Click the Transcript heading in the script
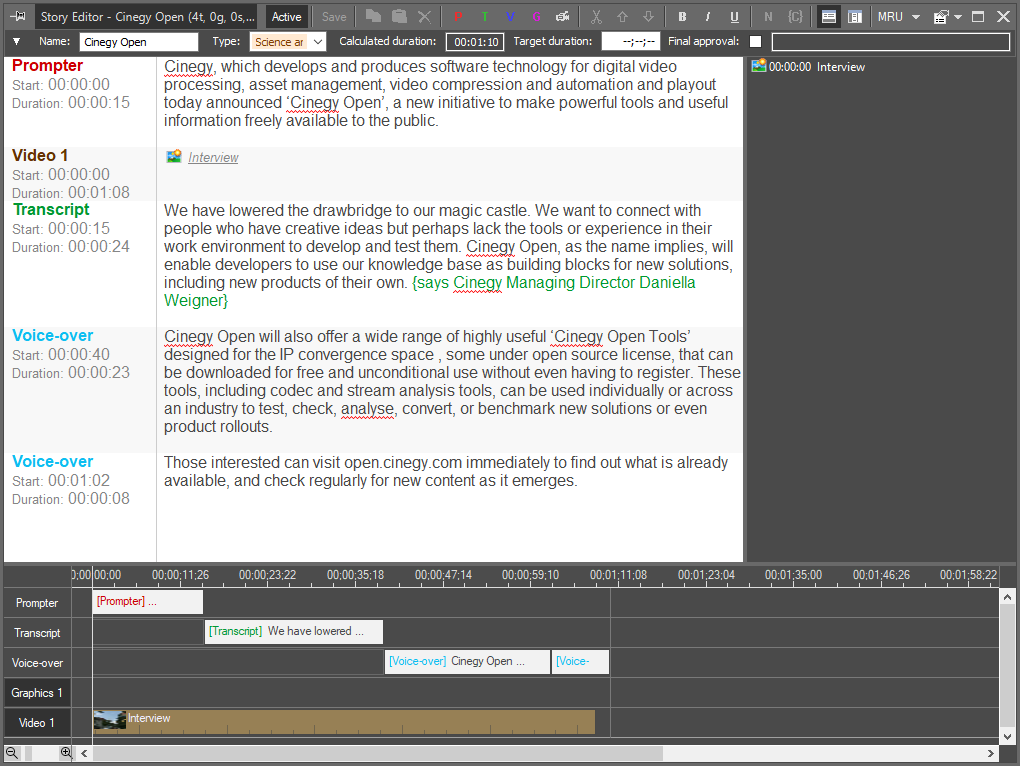Viewport: 1020px width, 766px height. [x=51, y=209]
